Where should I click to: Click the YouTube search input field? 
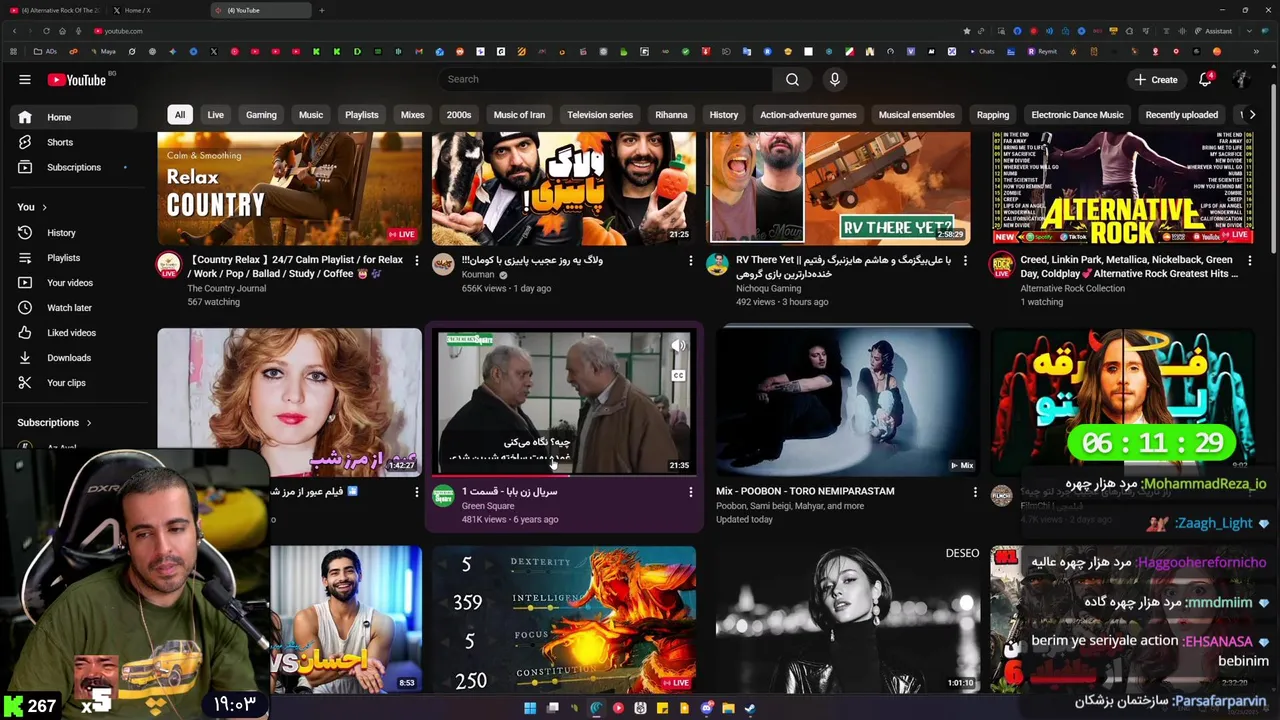click(605, 79)
